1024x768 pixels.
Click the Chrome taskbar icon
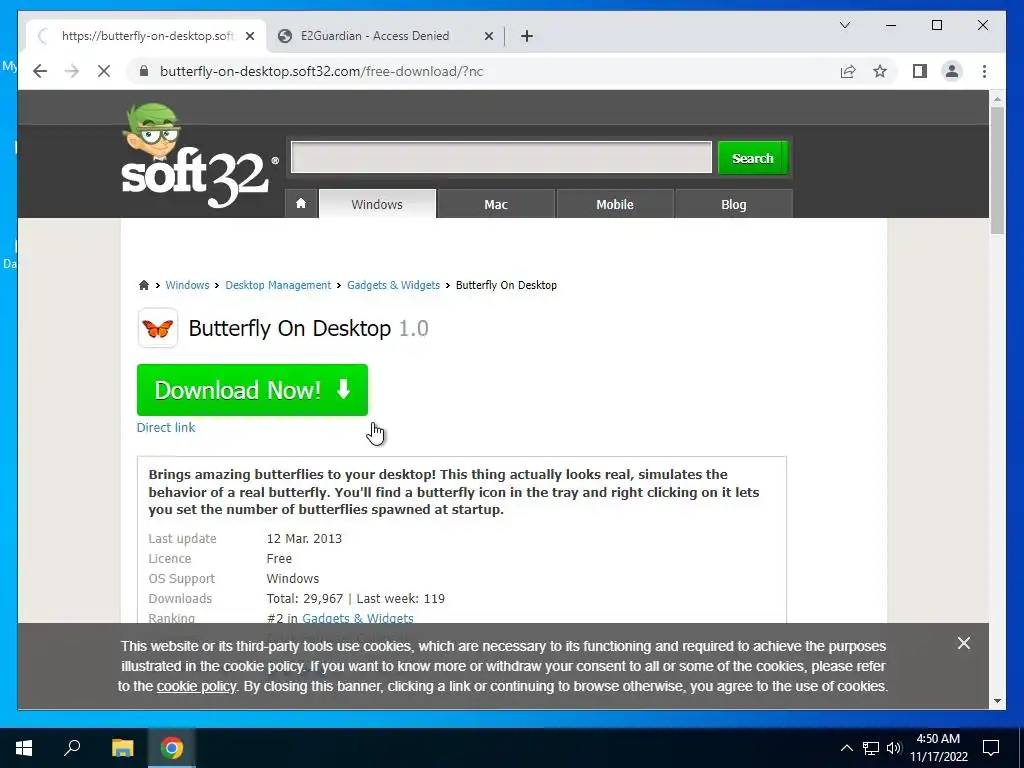pos(172,748)
